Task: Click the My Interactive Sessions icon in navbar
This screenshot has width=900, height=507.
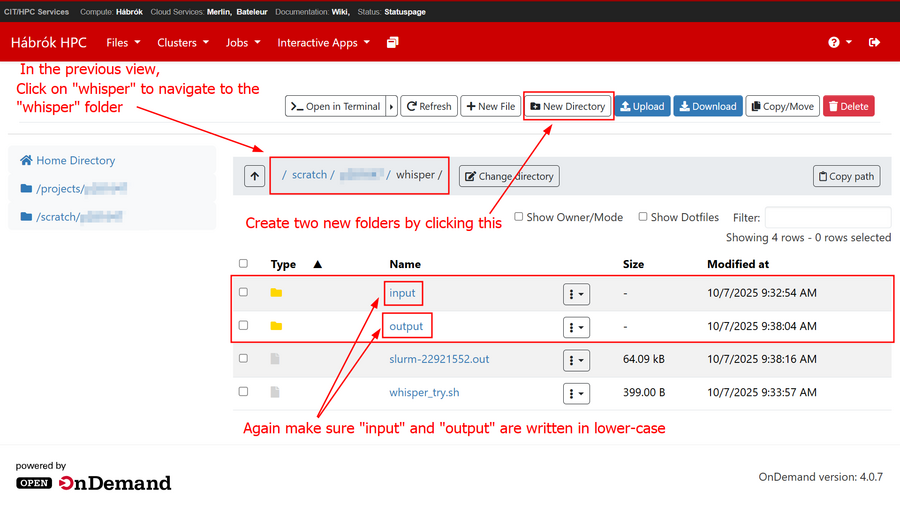Action: [x=393, y=43]
